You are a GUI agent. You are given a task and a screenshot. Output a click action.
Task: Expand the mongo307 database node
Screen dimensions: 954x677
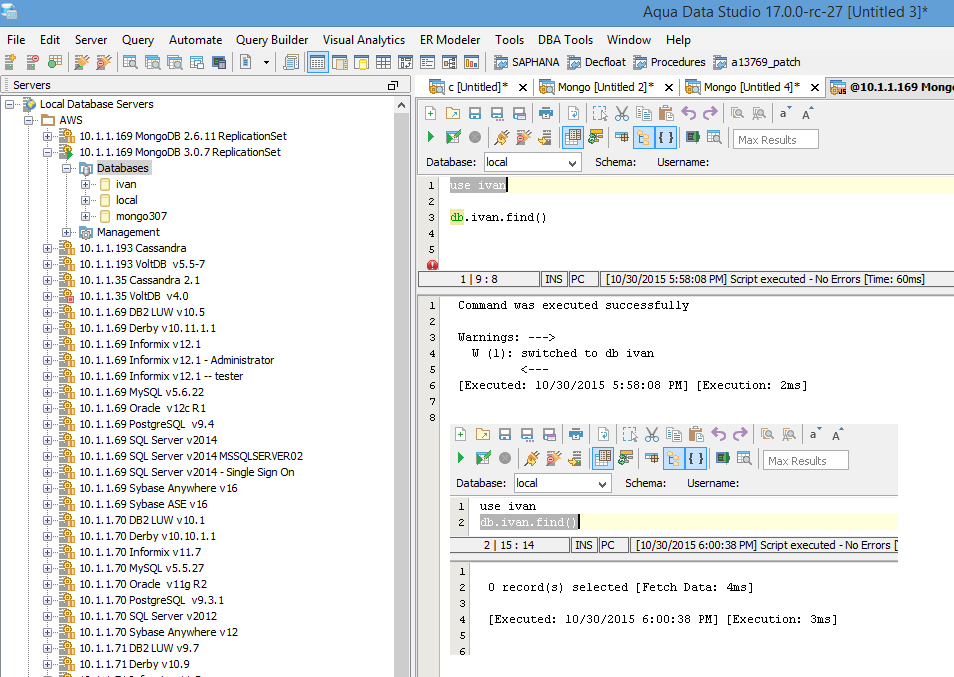coord(85,217)
